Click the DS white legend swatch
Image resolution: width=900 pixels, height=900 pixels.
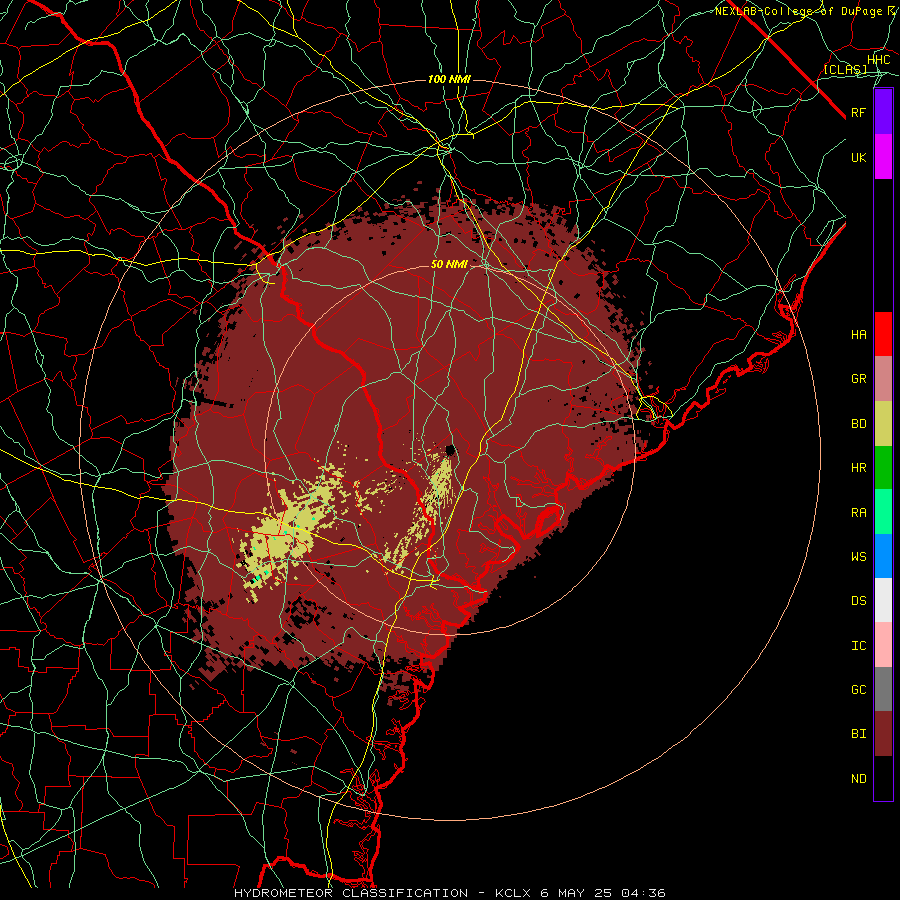pyautogui.click(x=883, y=600)
